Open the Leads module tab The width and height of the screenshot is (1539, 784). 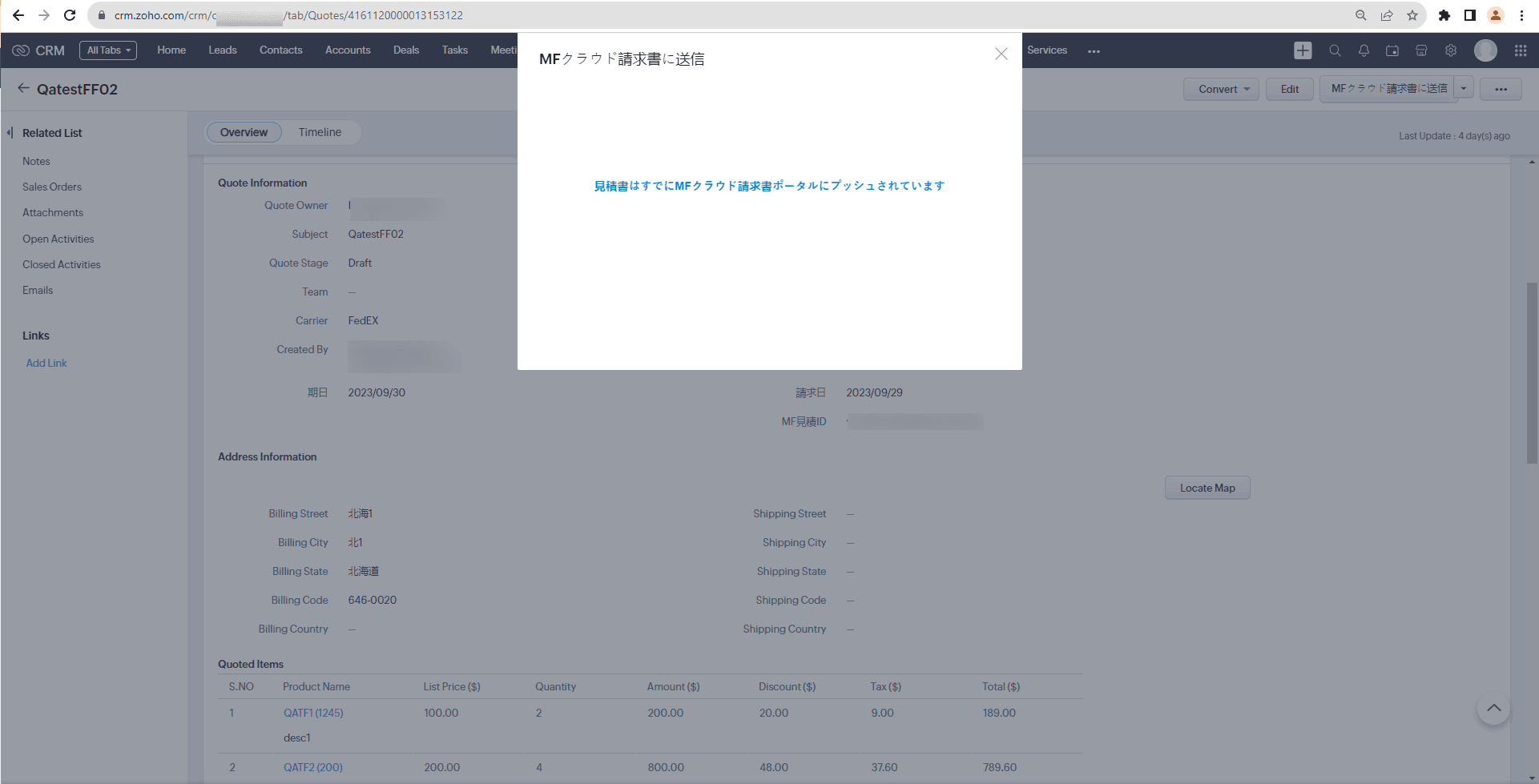(x=223, y=50)
